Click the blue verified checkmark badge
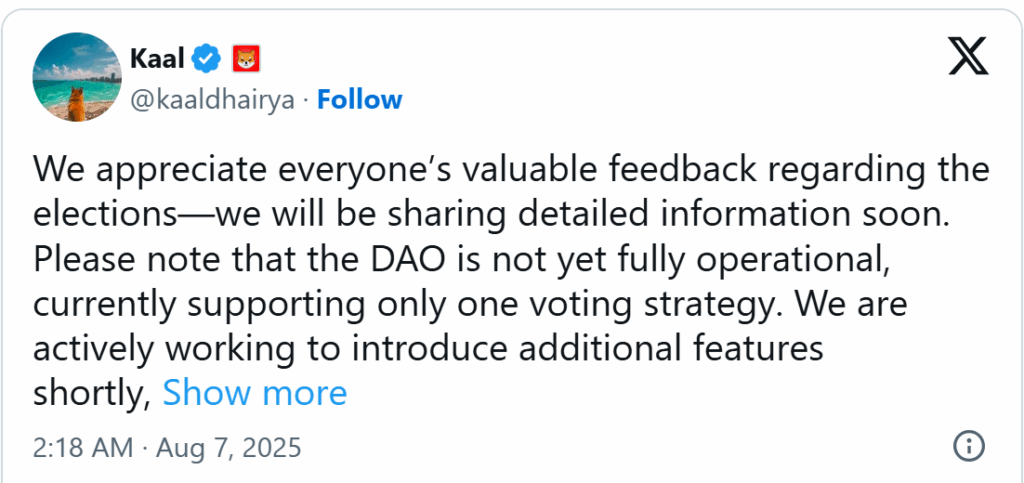 pos(207,59)
